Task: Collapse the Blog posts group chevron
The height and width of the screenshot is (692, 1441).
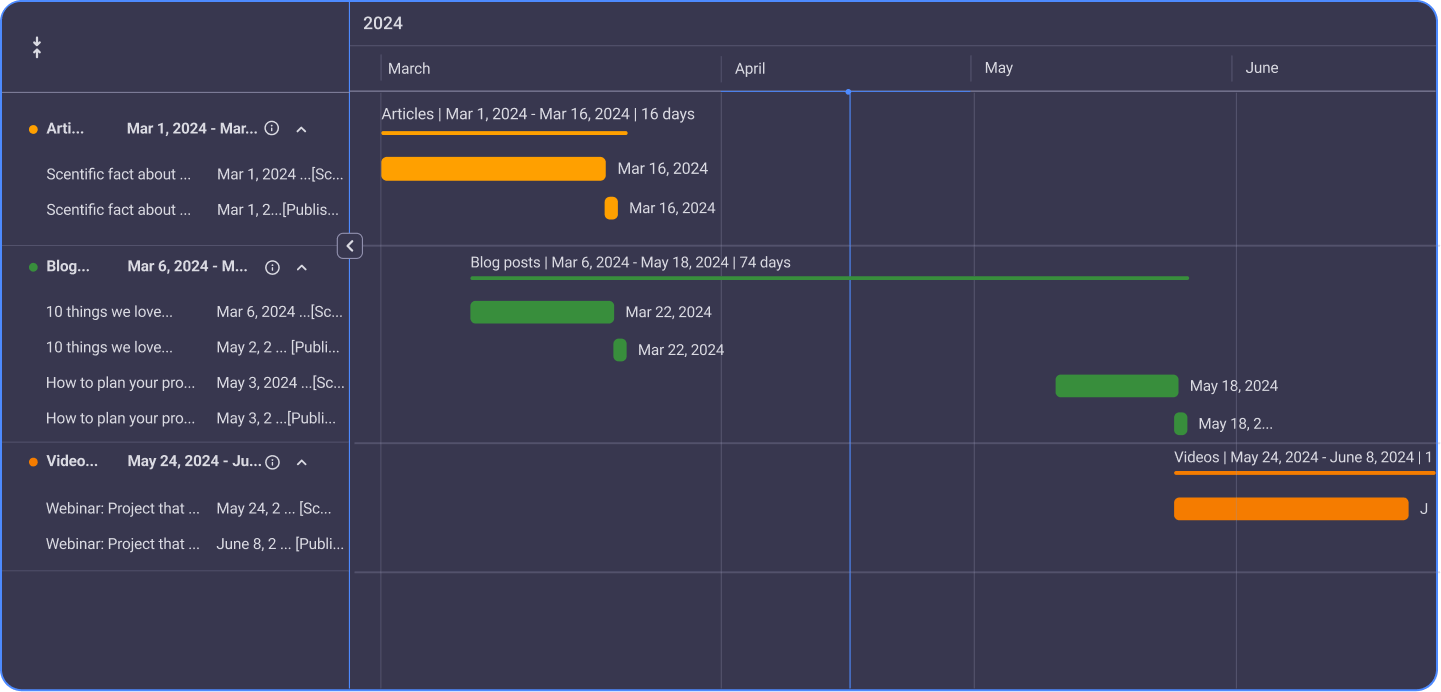Action: [301, 267]
